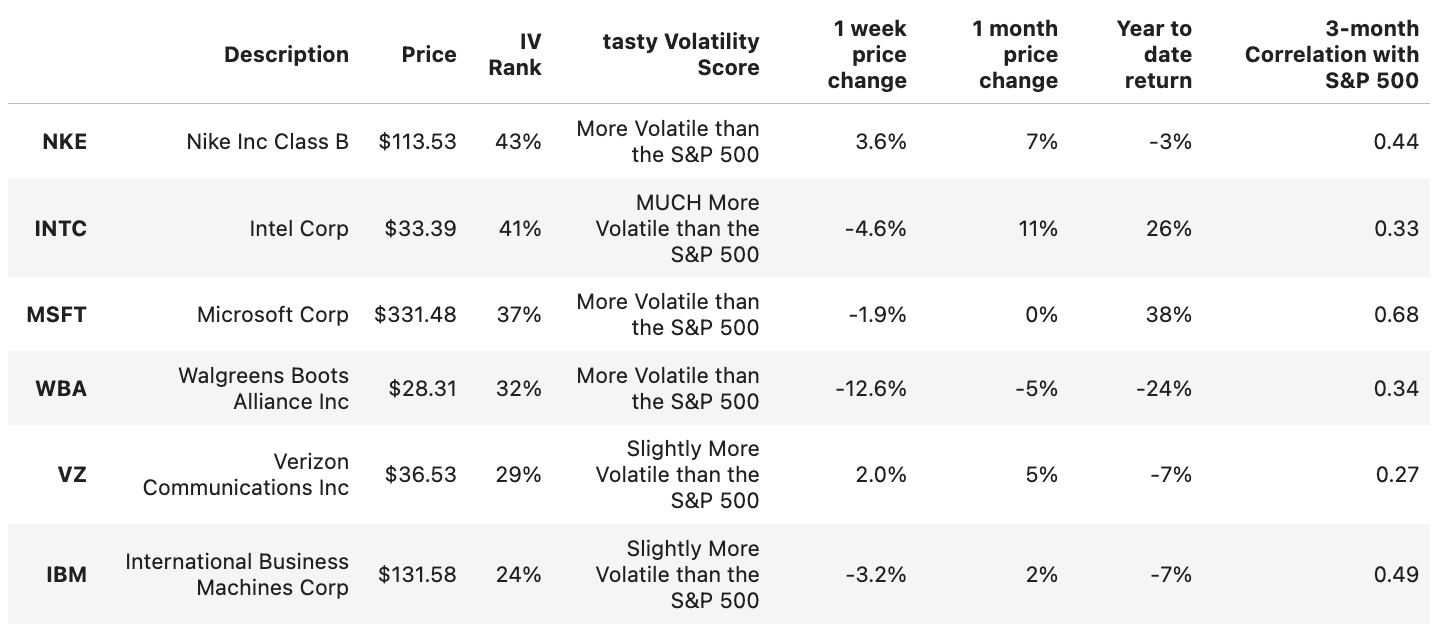Click 3-month Correlation with S&P 500 header
Screen dimensions: 1440x634
[x=1332, y=55]
